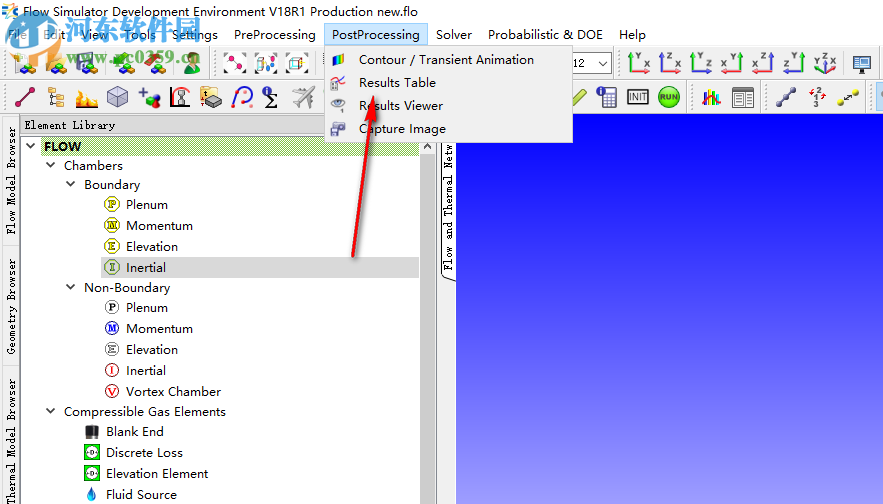Set view to Z-up X-right axes

coord(670,63)
